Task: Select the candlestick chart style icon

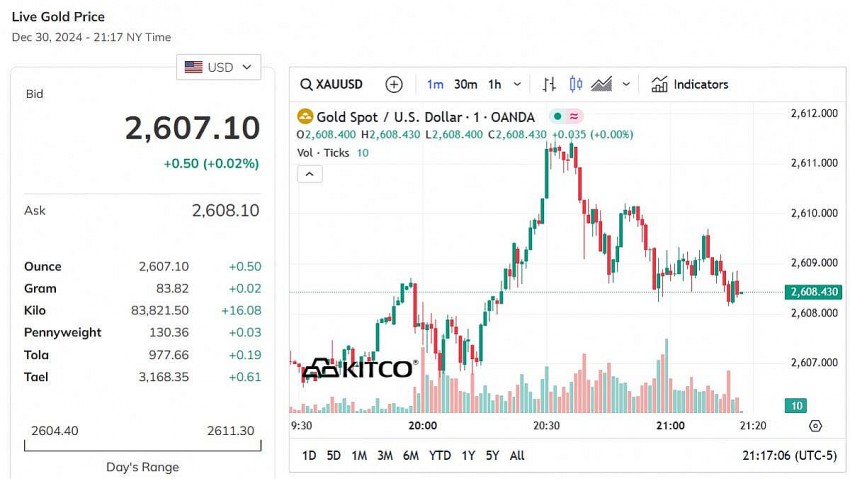Action: (x=575, y=85)
